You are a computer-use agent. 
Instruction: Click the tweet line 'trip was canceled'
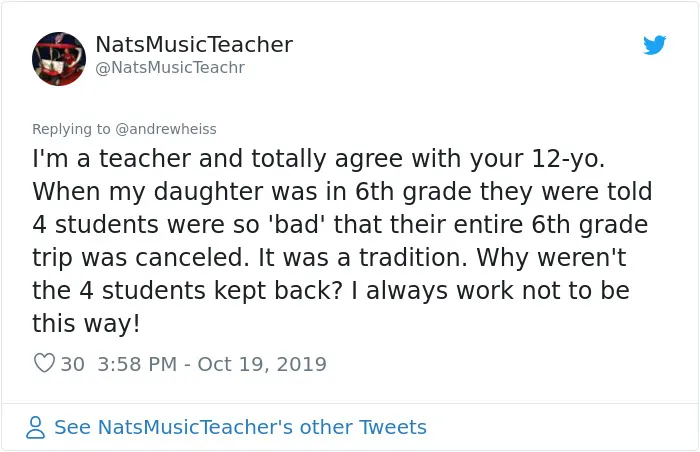329,258
